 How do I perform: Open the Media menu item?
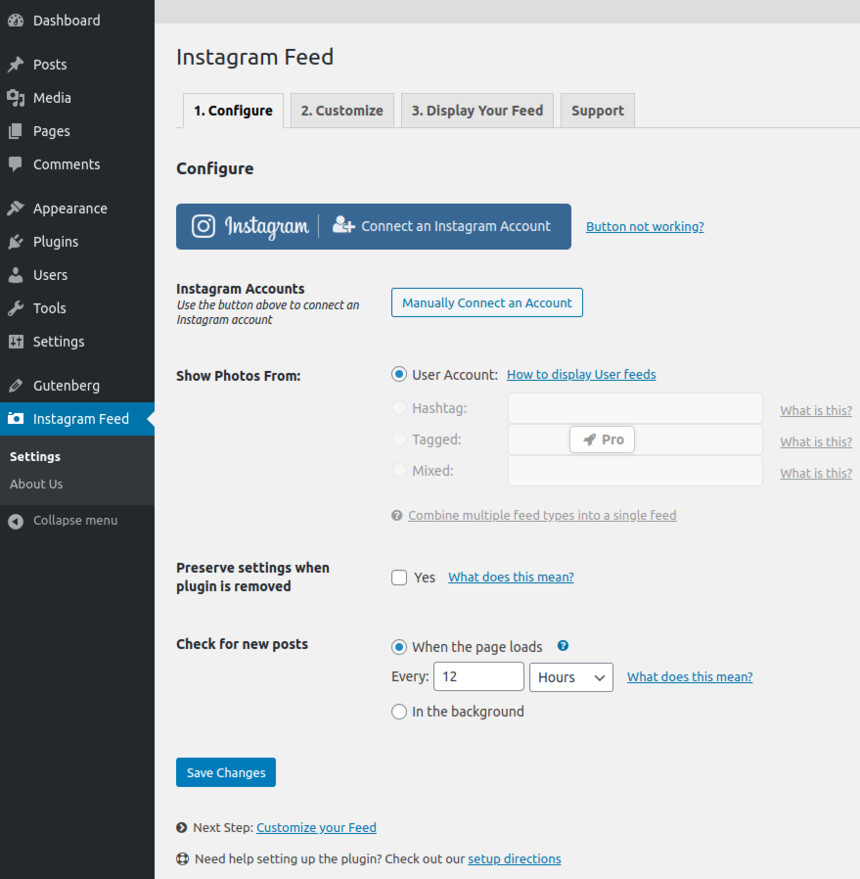coord(77,98)
